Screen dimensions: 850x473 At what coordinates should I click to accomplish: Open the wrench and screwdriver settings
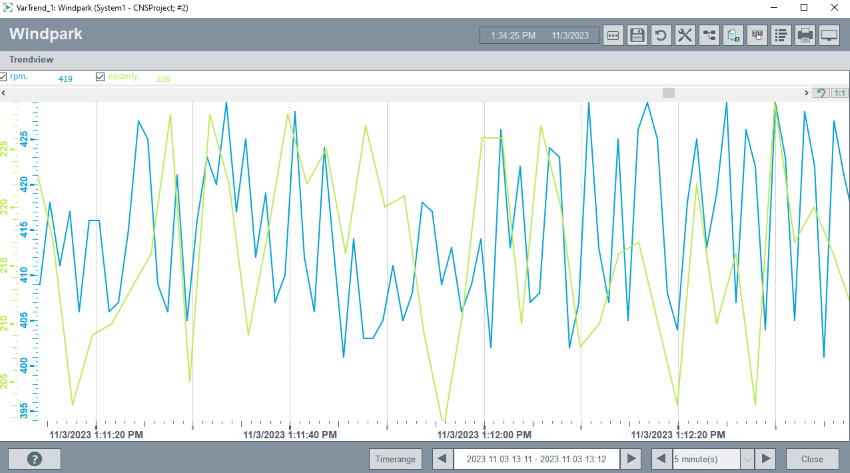pos(685,35)
